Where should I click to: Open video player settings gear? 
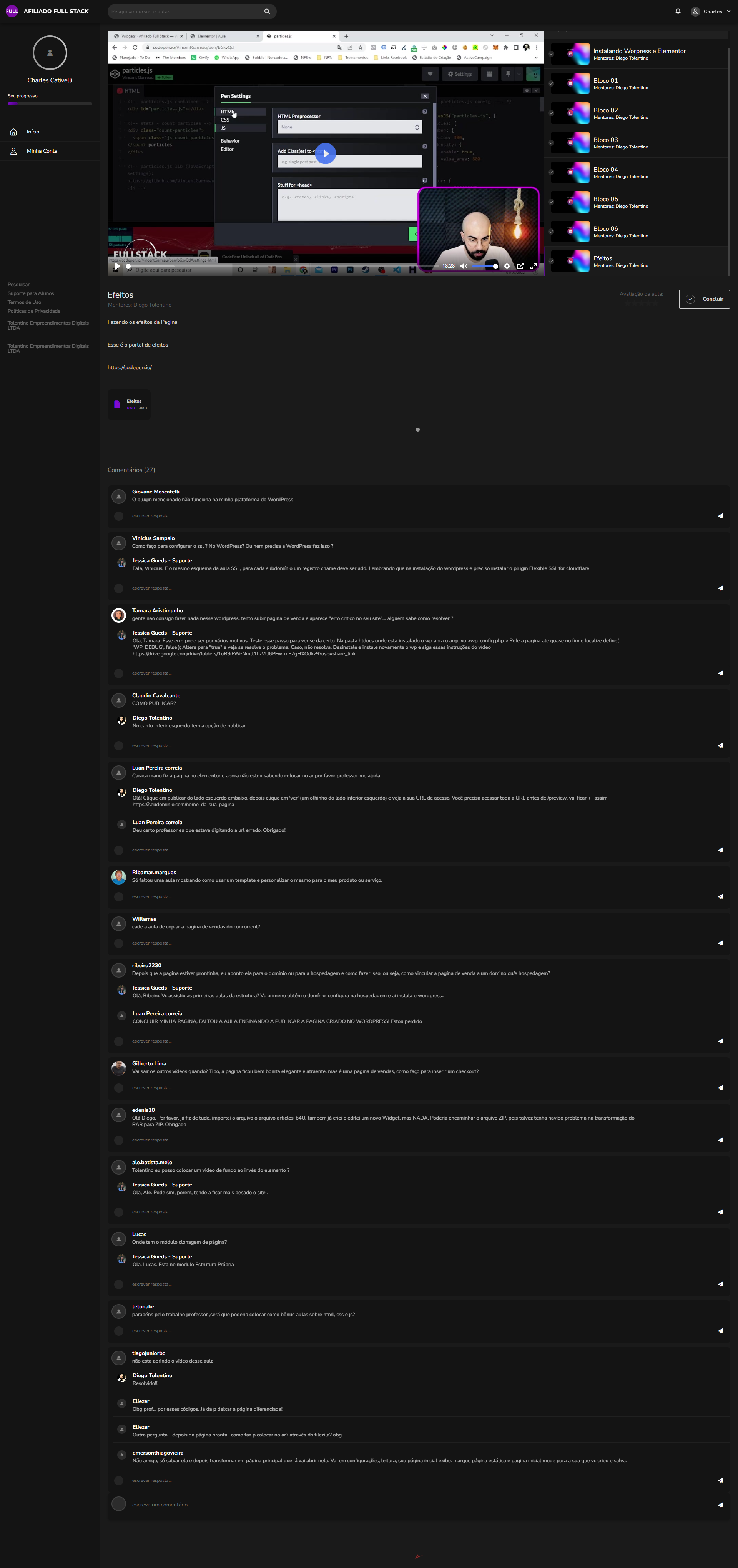(x=507, y=266)
